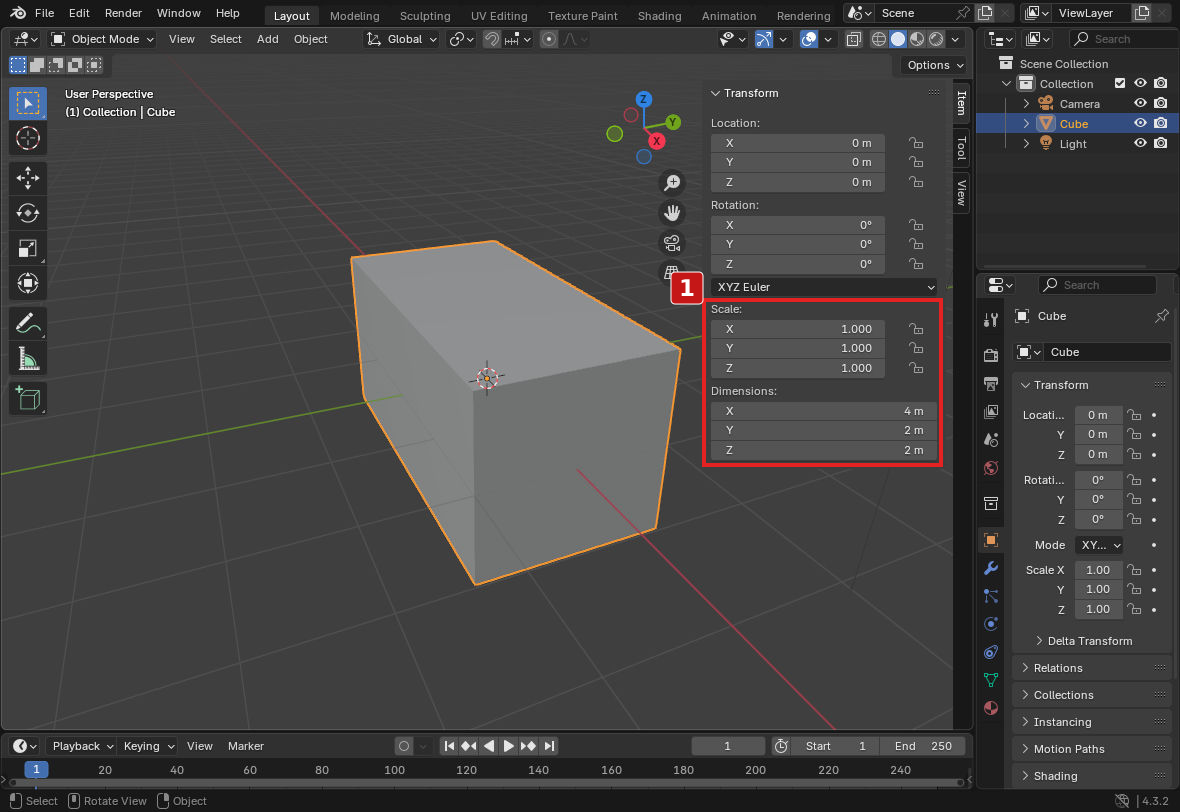
Task: Click the Keying popover button
Action: point(149,746)
